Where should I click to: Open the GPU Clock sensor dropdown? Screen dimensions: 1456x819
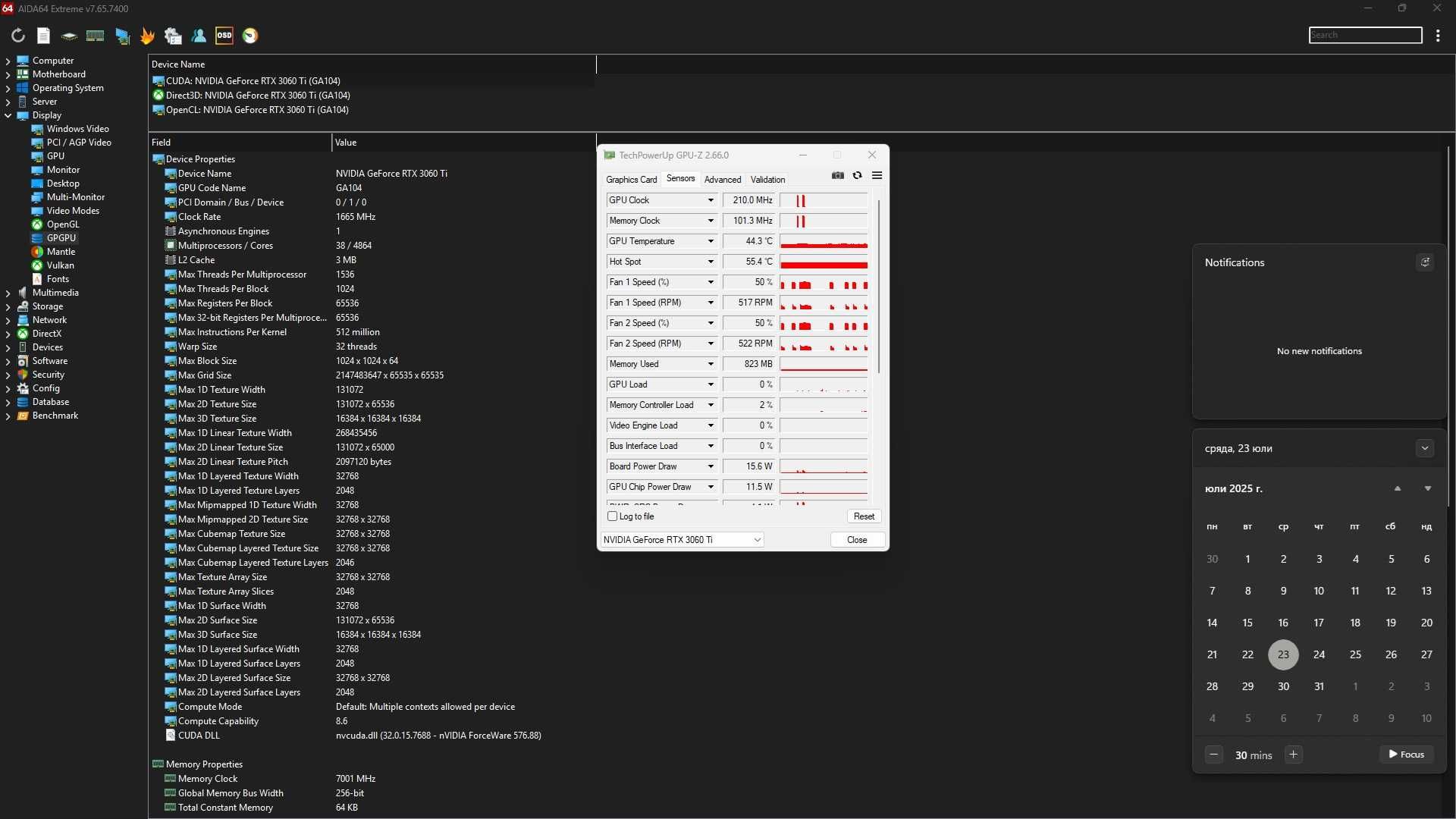pos(711,200)
